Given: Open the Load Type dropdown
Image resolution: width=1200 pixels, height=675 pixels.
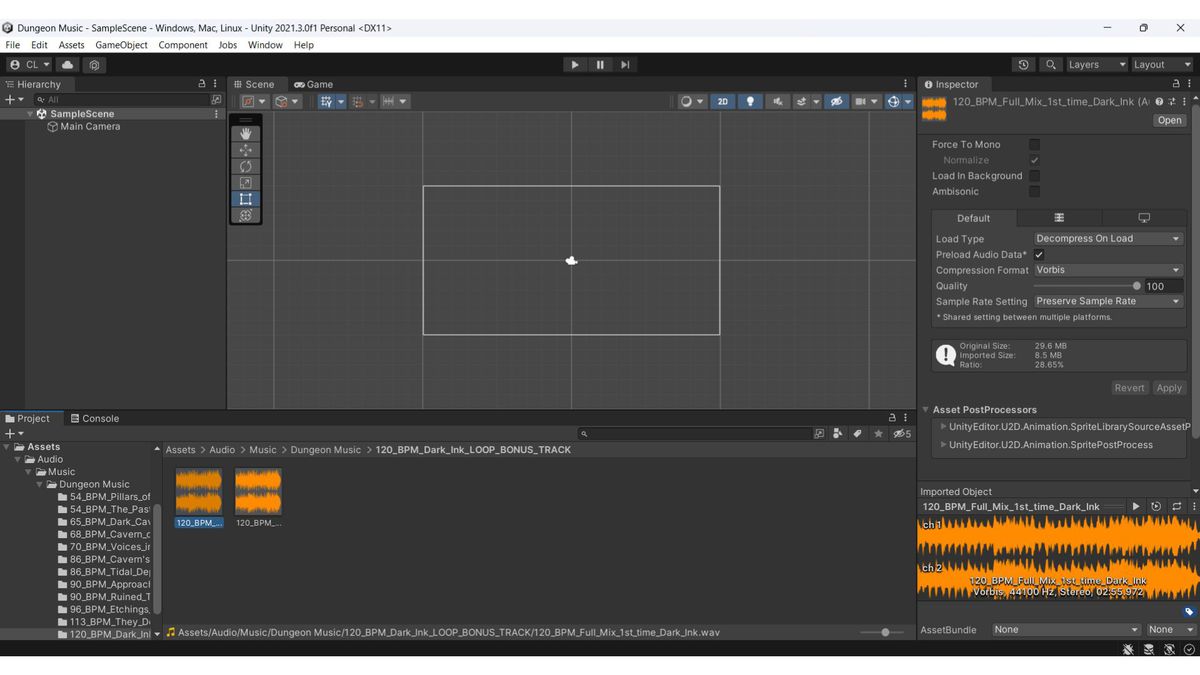Looking at the screenshot, I should coord(1108,239).
